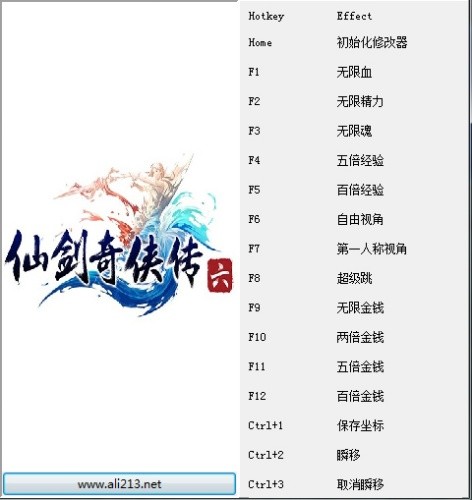Image resolution: width=472 pixels, height=500 pixels.
Task: Select the F11 五倍金钱 entry
Action: pos(354,367)
